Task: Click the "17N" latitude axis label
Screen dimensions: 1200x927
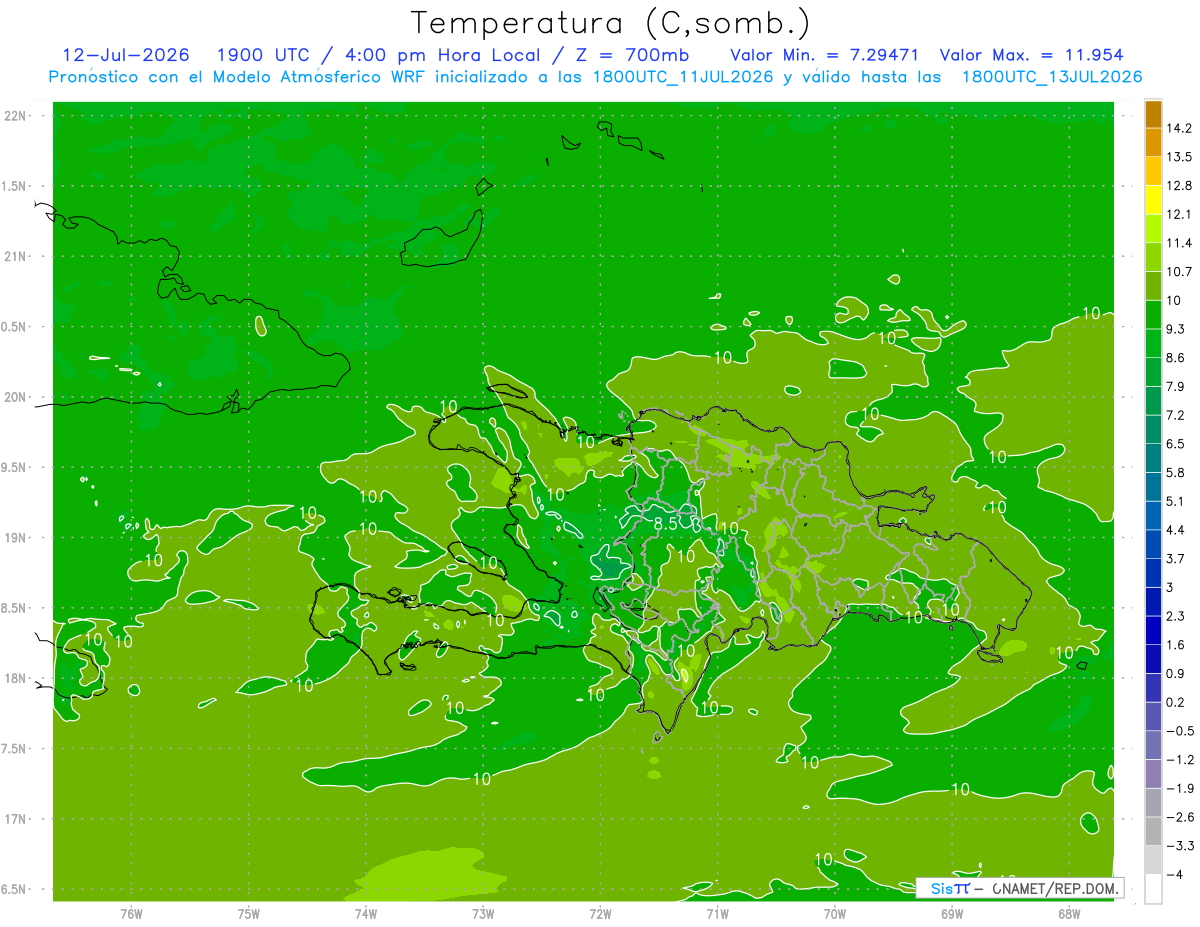Action: click(17, 819)
